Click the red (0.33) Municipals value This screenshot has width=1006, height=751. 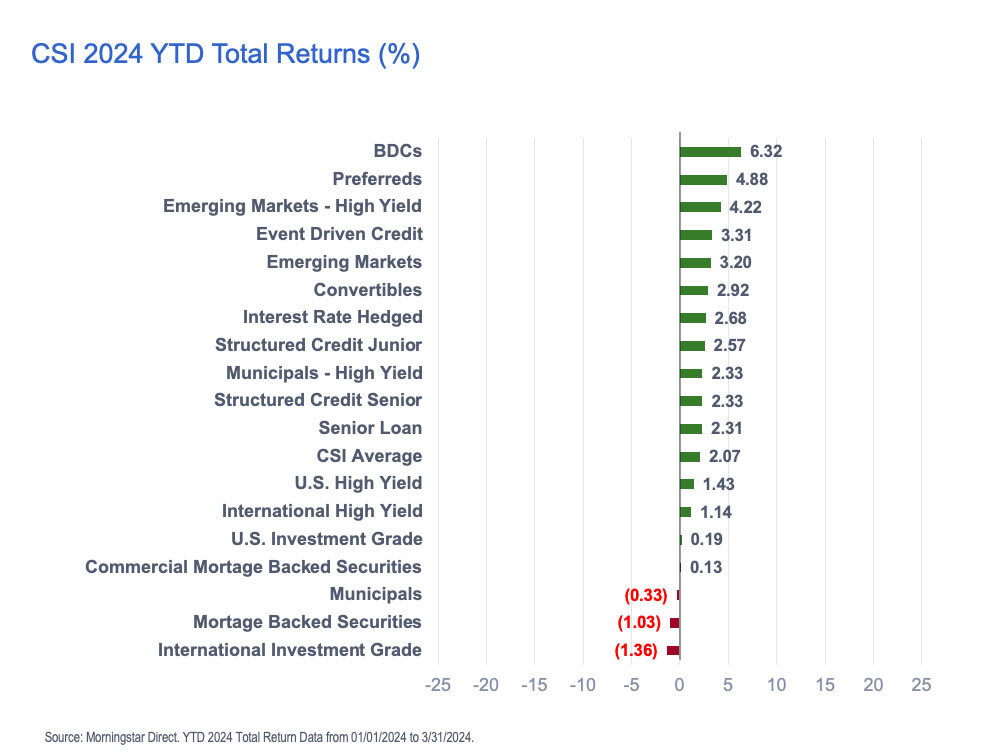[645, 595]
